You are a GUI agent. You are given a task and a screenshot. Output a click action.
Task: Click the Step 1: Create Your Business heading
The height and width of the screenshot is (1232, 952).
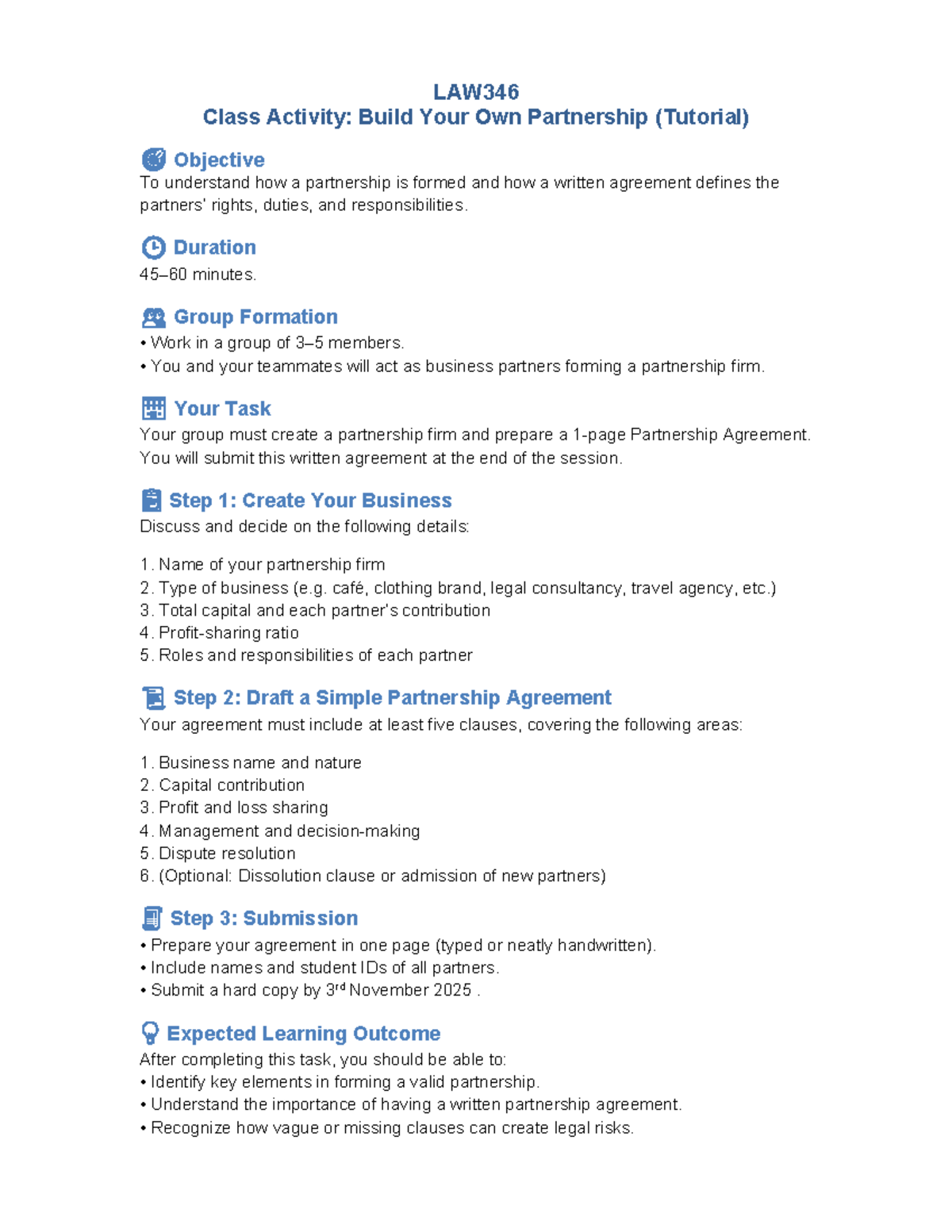point(310,501)
